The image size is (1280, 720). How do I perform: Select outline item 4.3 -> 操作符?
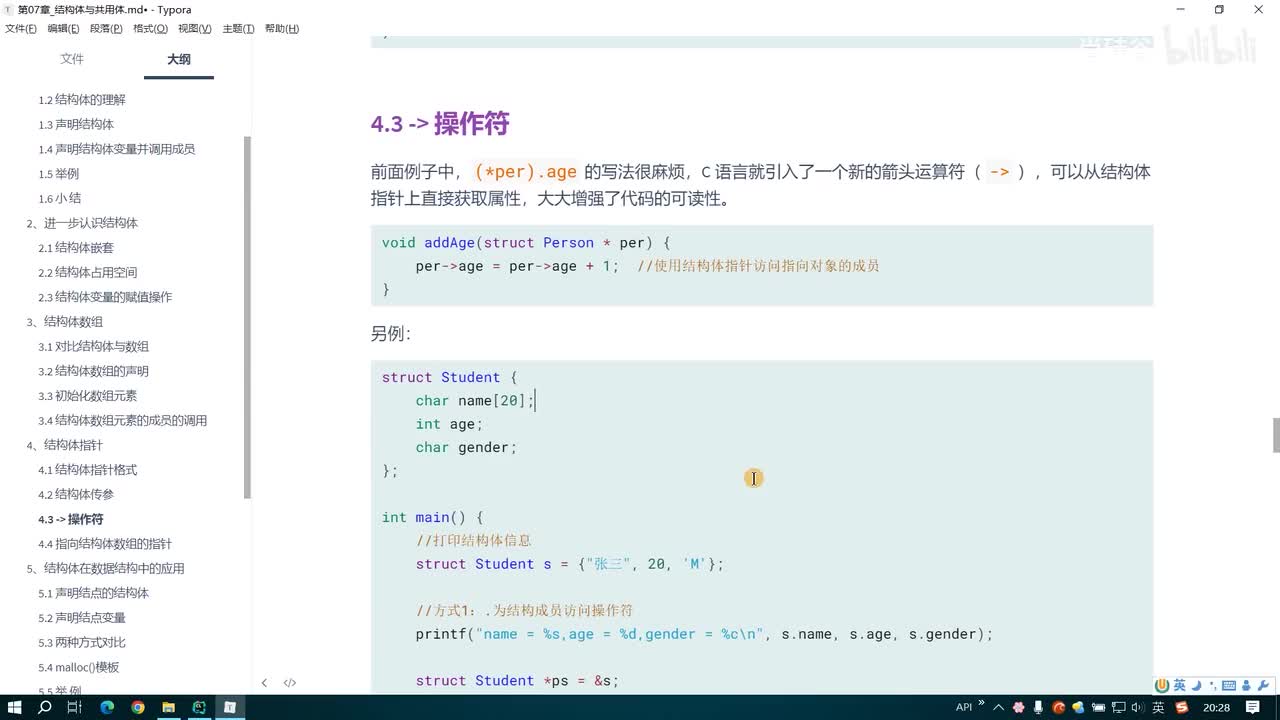pos(71,519)
